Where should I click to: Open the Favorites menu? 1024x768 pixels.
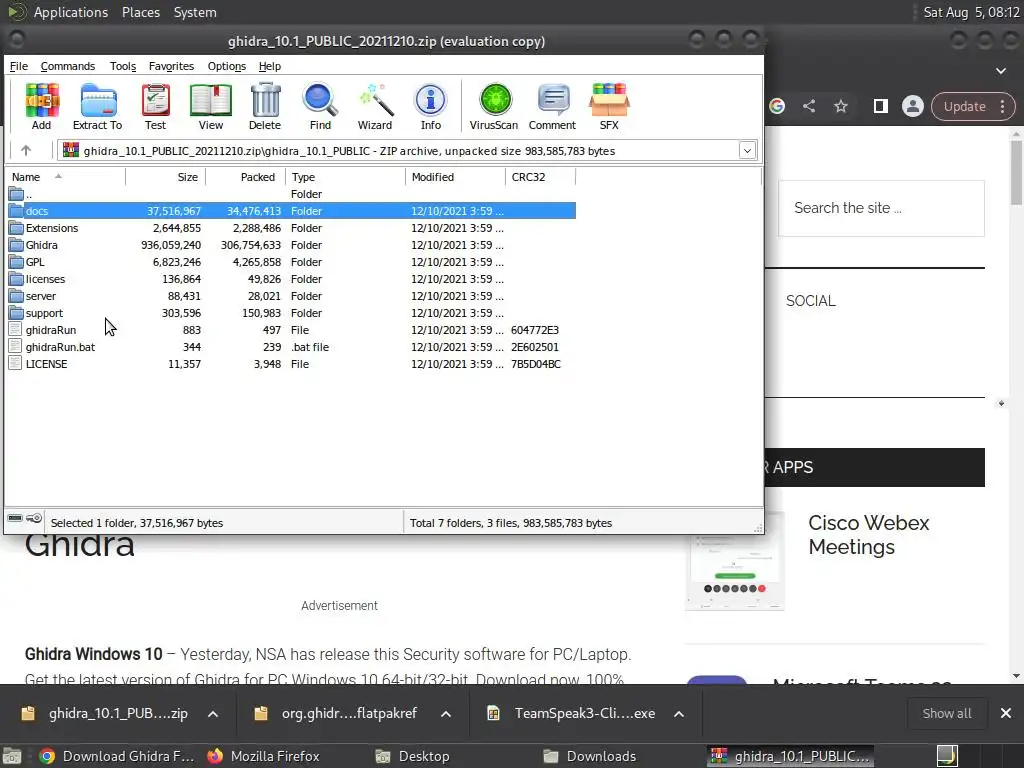point(171,66)
